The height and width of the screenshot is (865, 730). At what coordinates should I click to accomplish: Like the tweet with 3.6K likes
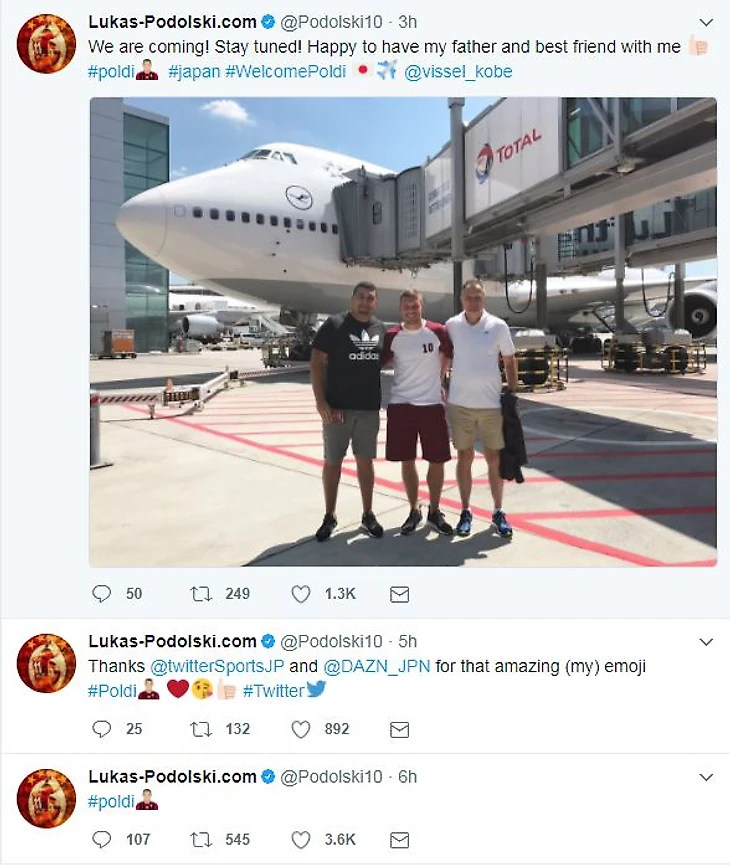point(301,839)
